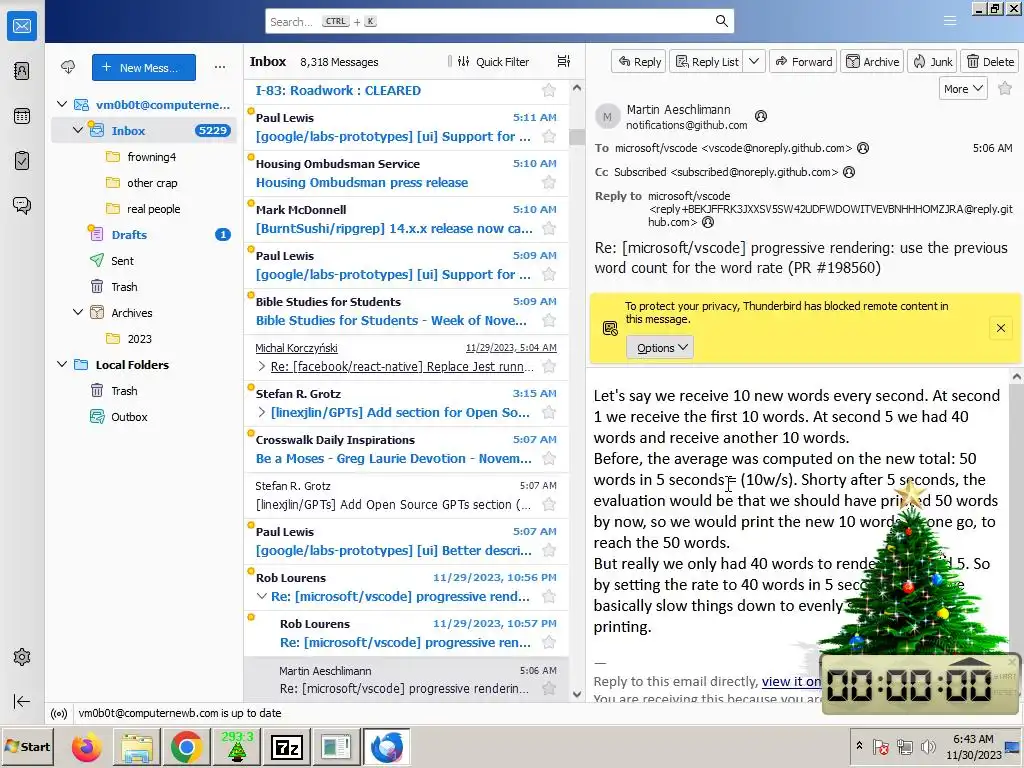Star the I-83 Roadwork CLEARED message

549,91
